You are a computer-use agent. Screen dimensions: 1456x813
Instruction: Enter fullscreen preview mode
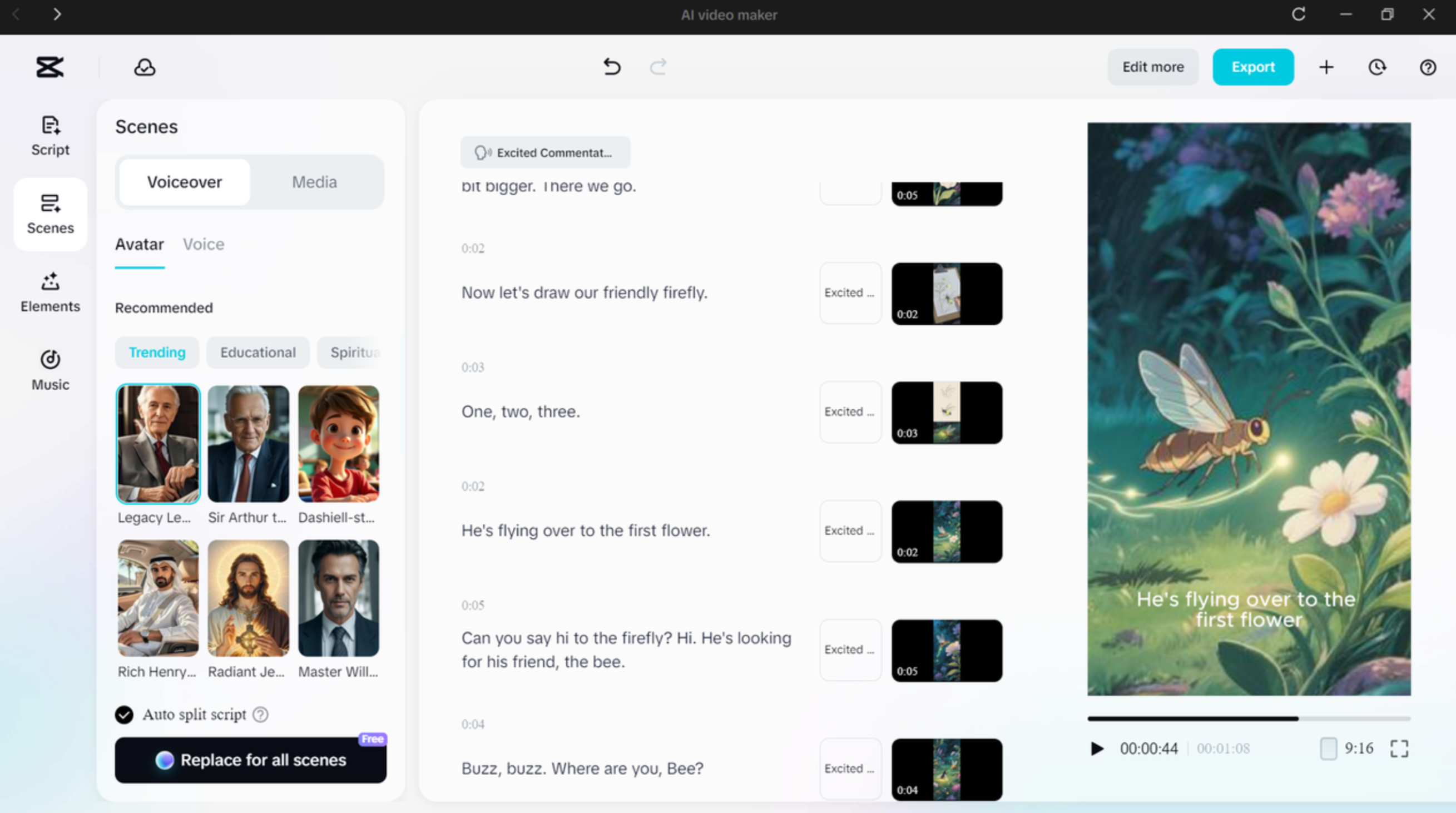coord(1399,748)
